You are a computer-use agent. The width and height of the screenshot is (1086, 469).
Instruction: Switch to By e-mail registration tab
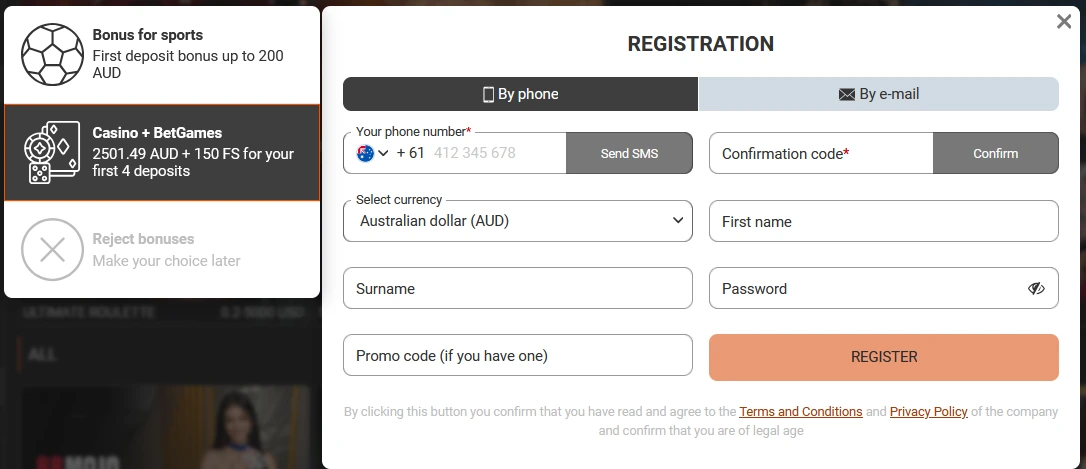(x=878, y=94)
